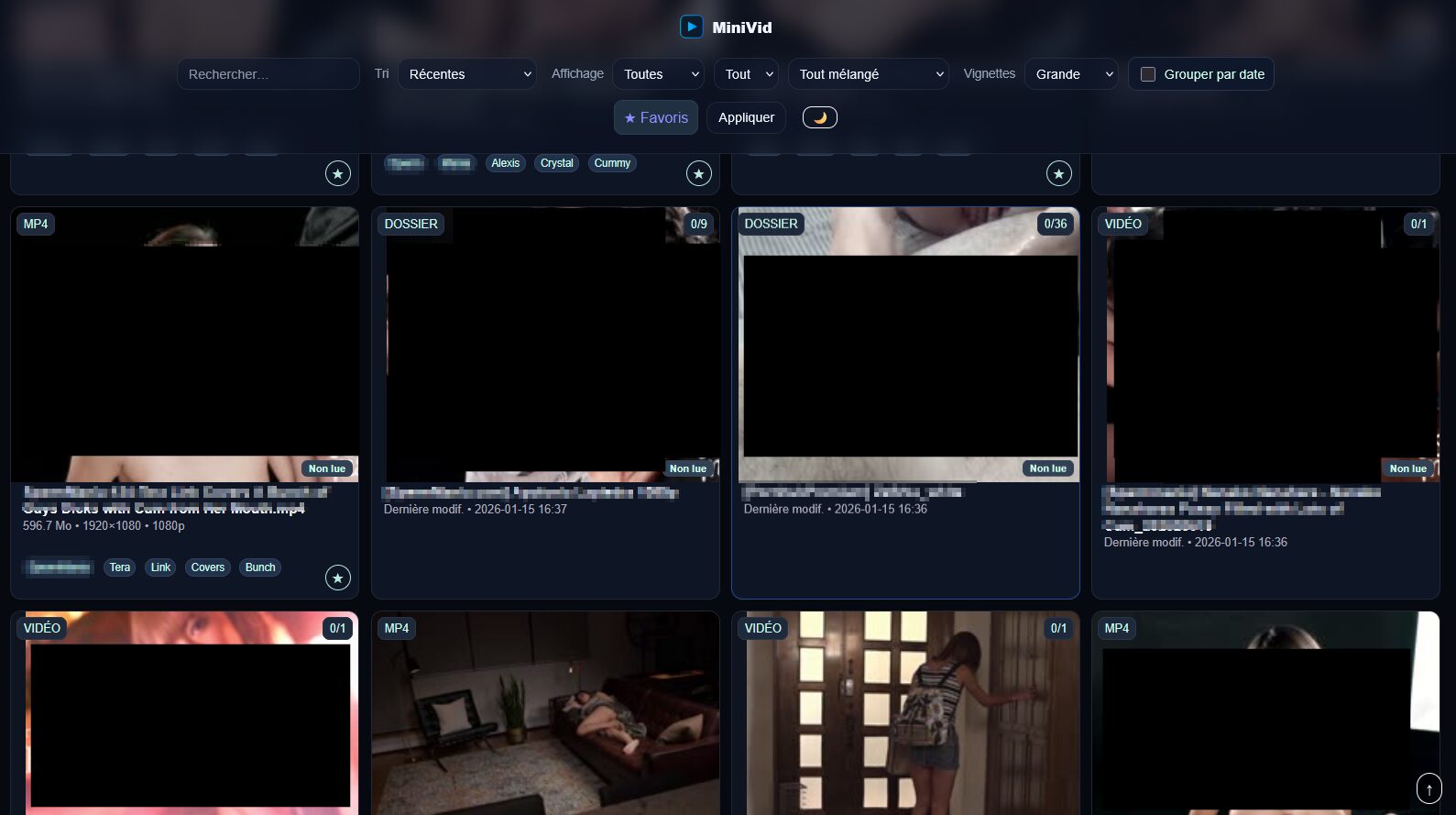The image size is (1456, 815).
Task: Open the Vignettes size dropdown showing Grande
Action: click(1070, 74)
